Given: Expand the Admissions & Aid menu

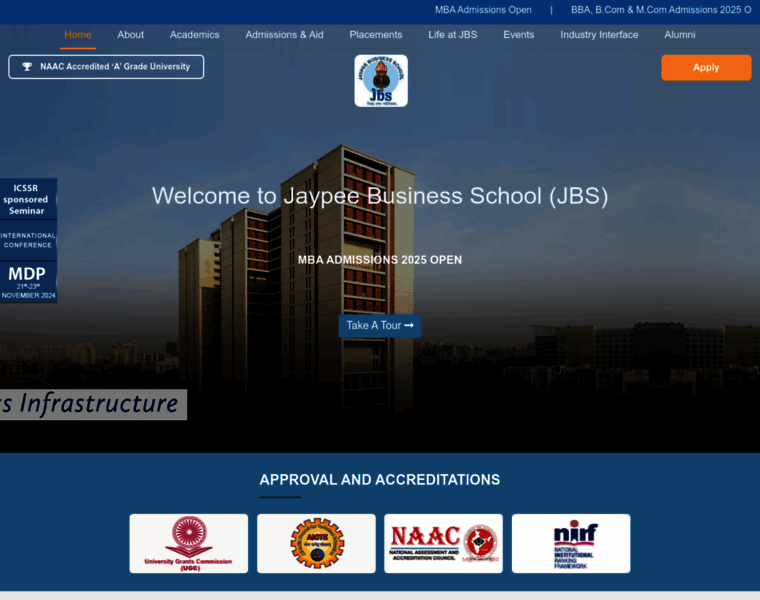Looking at the screenshot, I should coord(285,35).
